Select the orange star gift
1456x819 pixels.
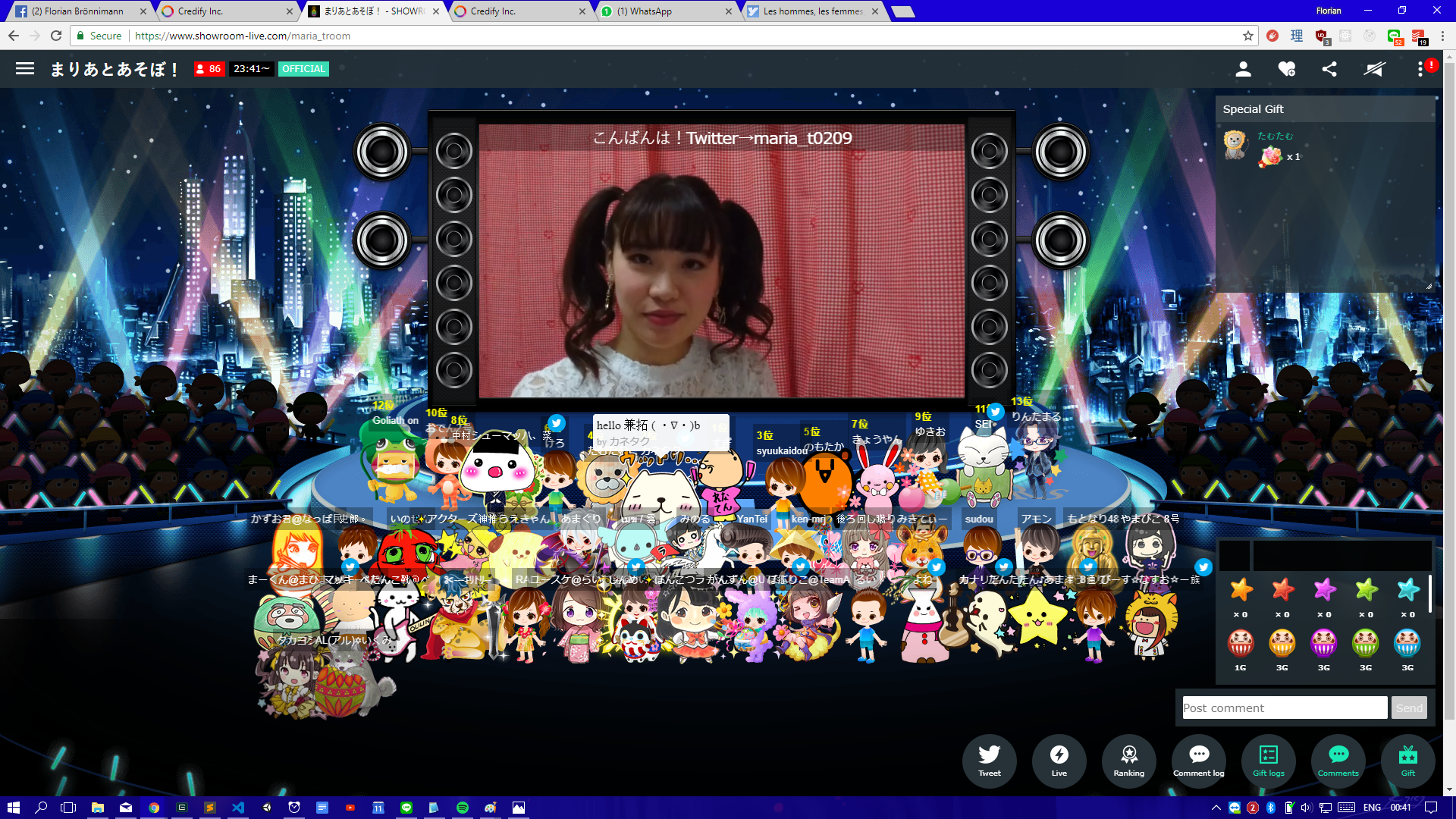pos(1241,590)
